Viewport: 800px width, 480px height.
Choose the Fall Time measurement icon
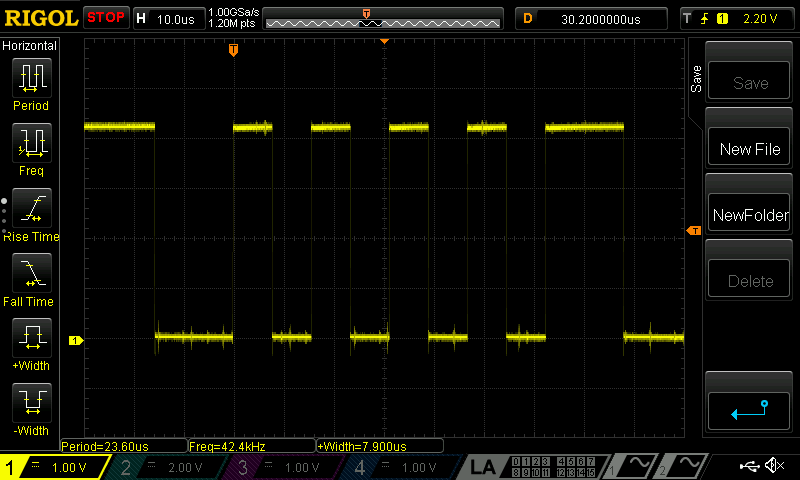[x=31, y=273]
